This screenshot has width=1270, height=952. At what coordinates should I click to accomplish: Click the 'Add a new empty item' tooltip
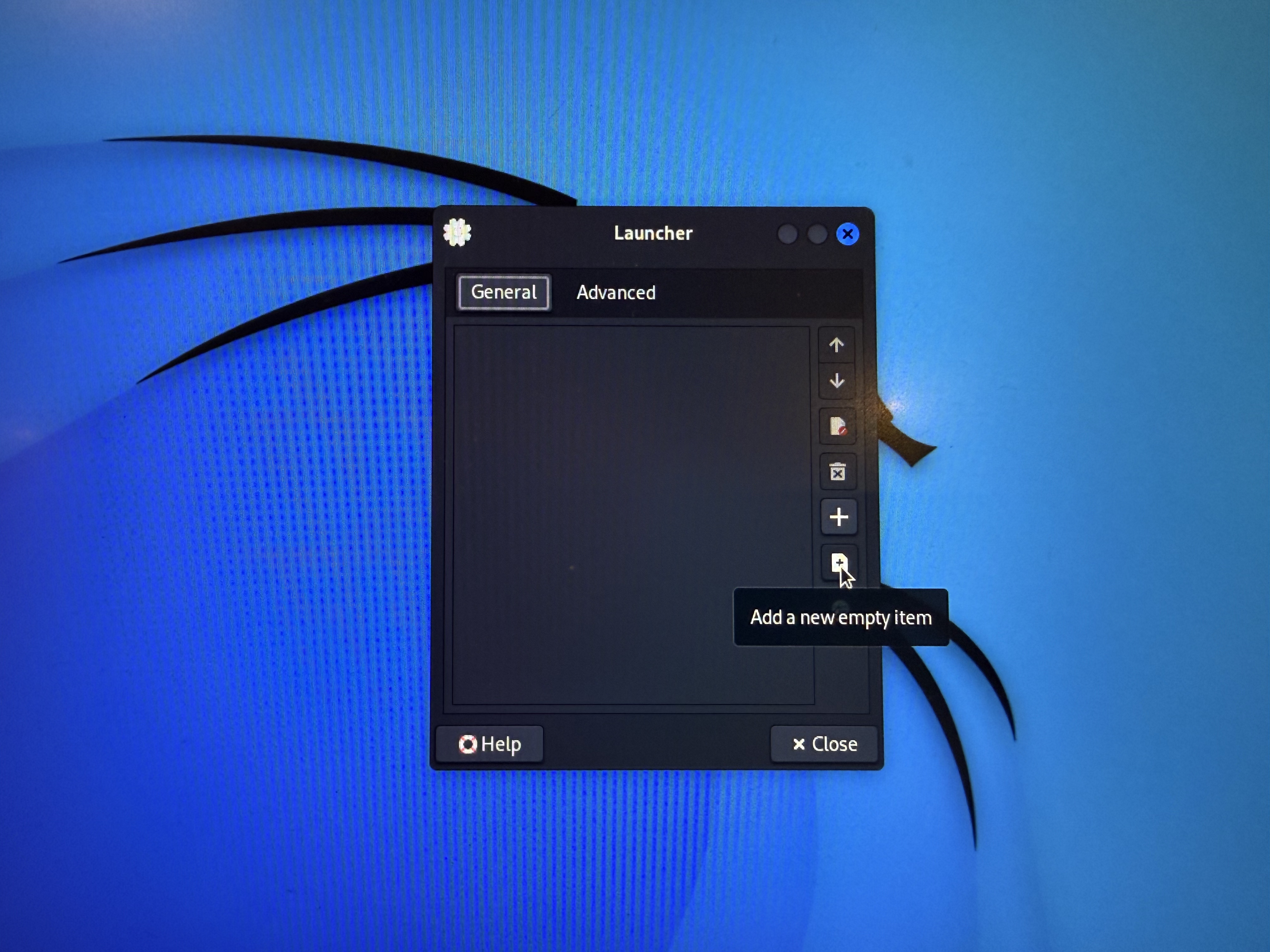pos(841,617)
